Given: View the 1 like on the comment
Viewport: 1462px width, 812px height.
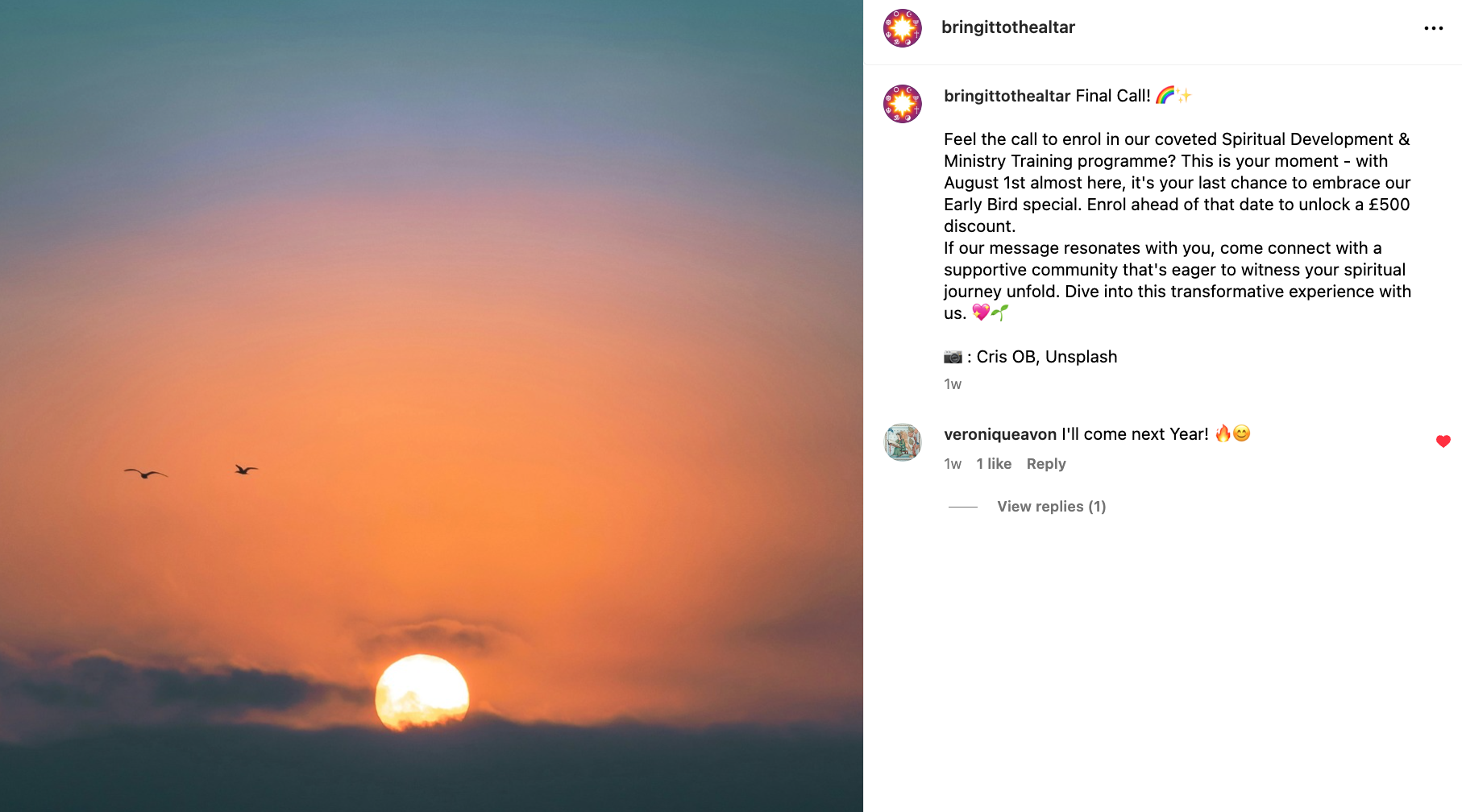Looking at the screenshot, I should pyautogui.click(x=994, y=464).
